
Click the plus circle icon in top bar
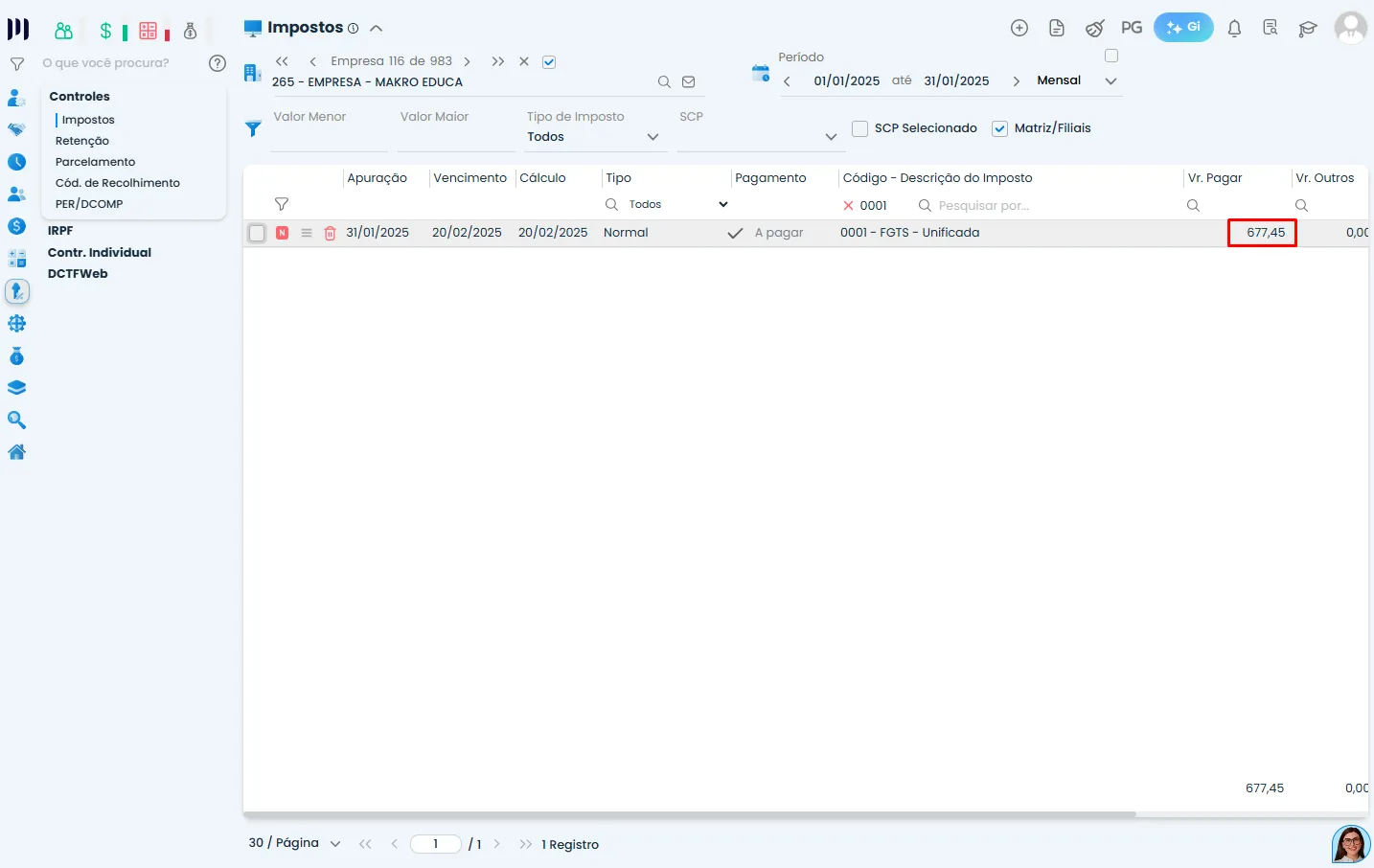(x=1019, y=28)
